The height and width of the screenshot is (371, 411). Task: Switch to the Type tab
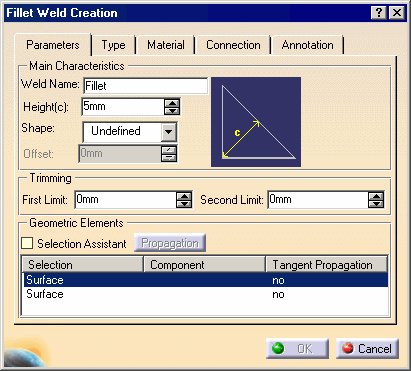pos(113,45)
